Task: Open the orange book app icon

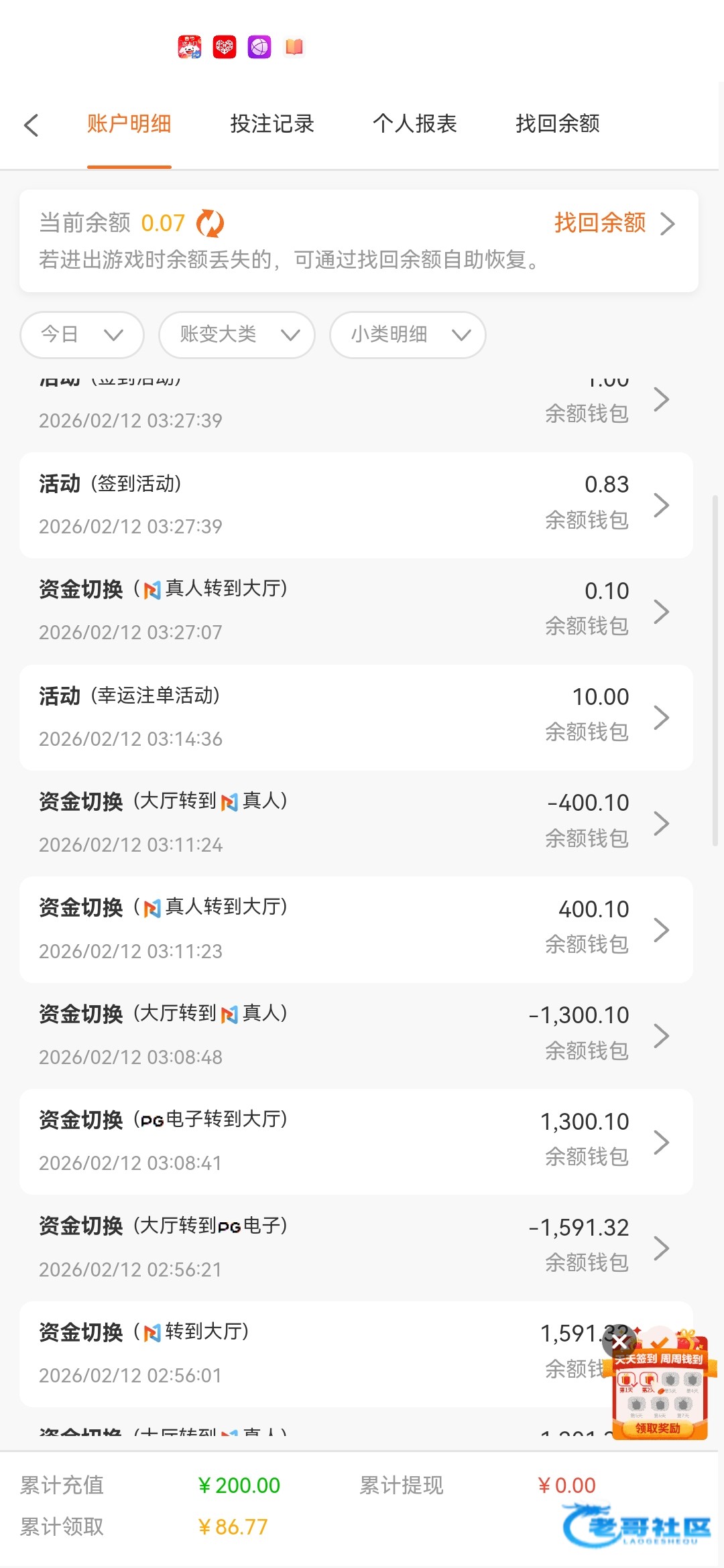Action: tap(294, 47)
